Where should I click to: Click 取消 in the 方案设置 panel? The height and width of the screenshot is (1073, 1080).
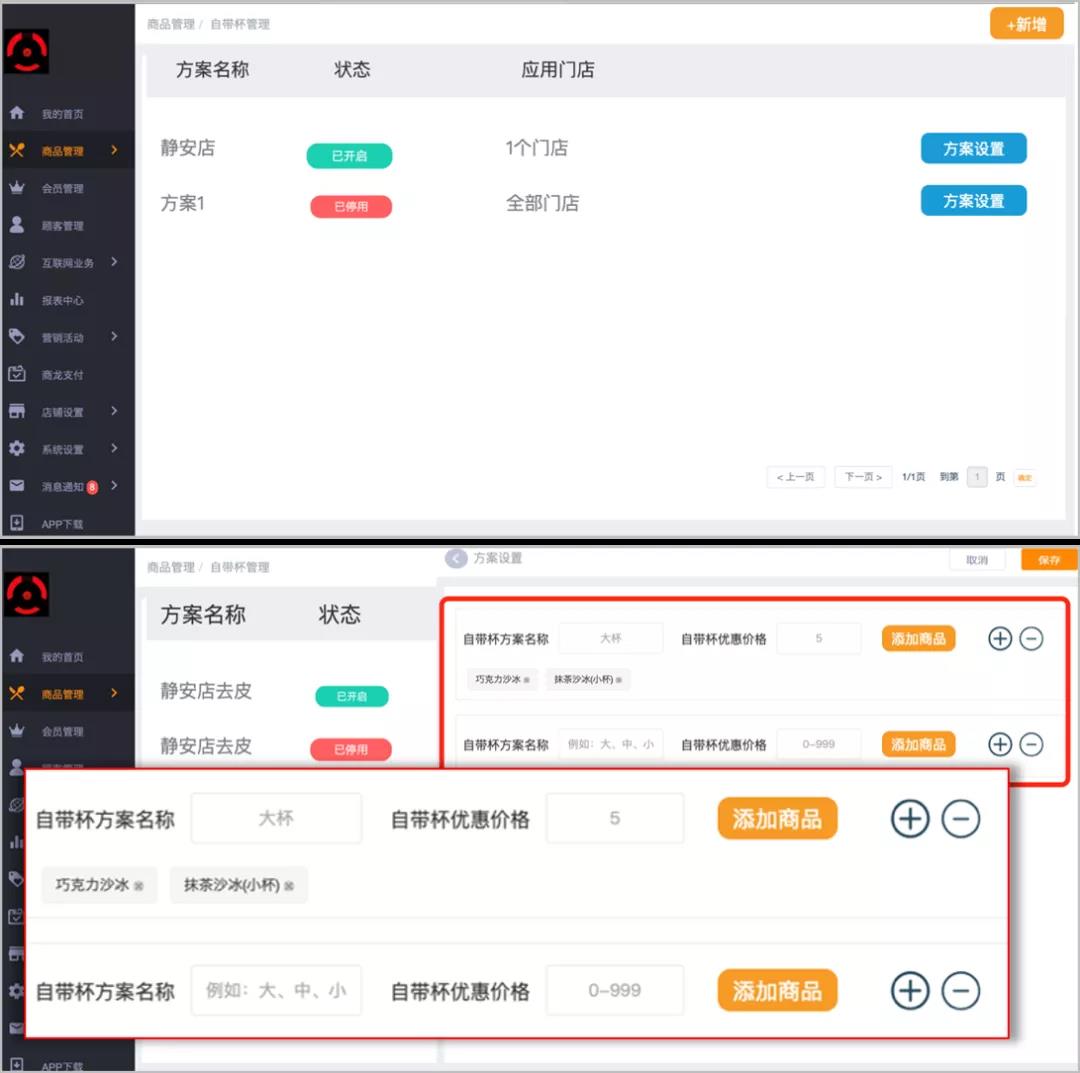[x=977, y=560]
